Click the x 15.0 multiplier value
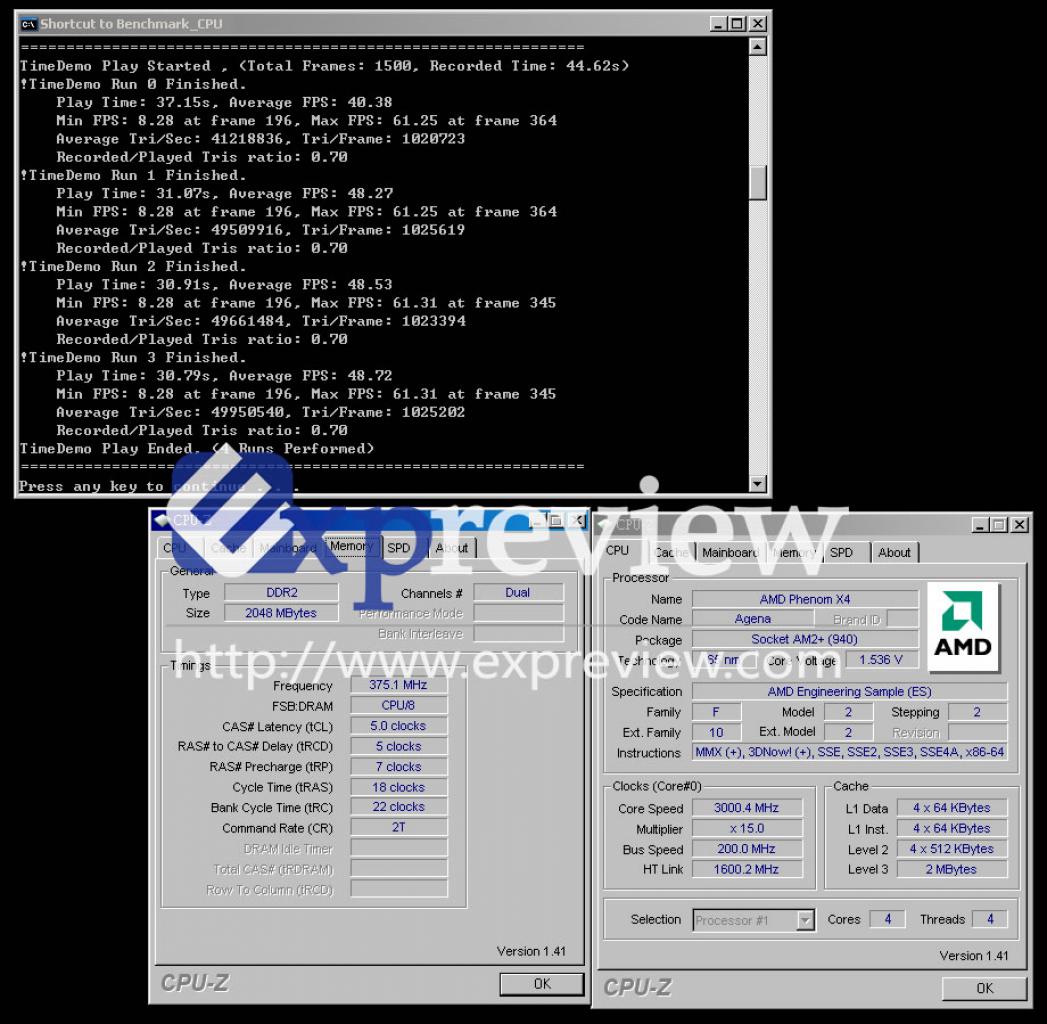 [x=747, y=828]
